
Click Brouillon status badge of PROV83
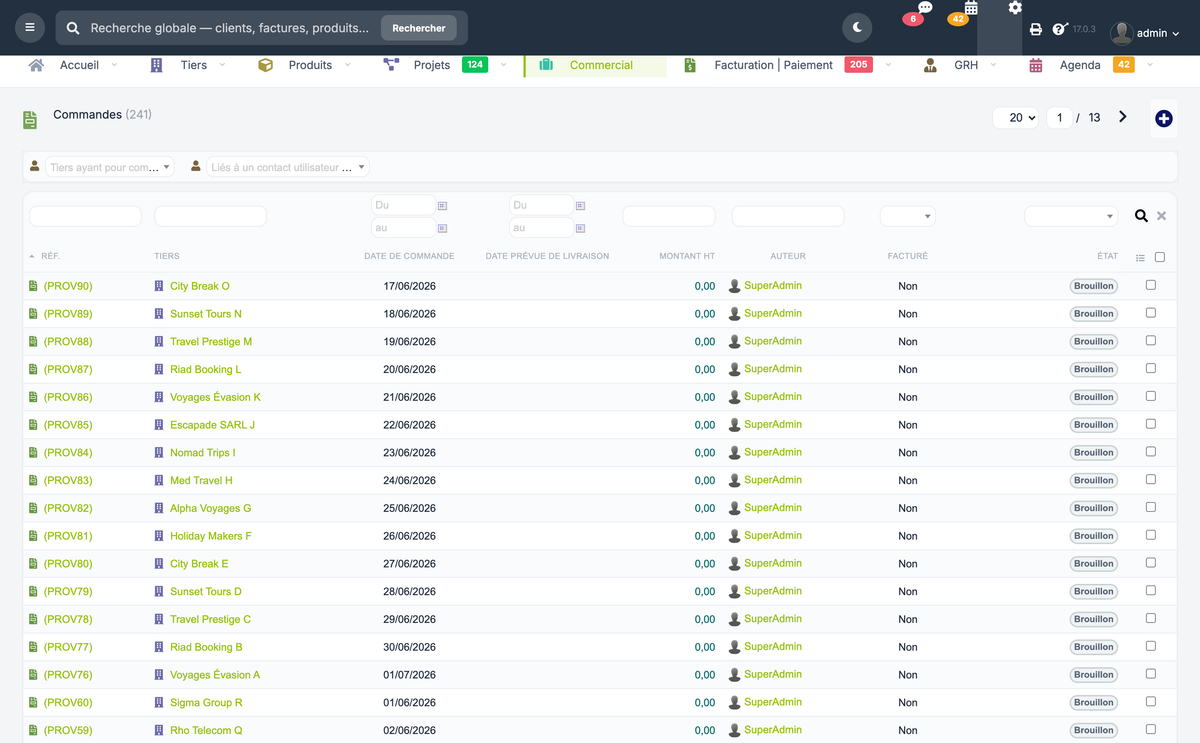[1093, 480]
